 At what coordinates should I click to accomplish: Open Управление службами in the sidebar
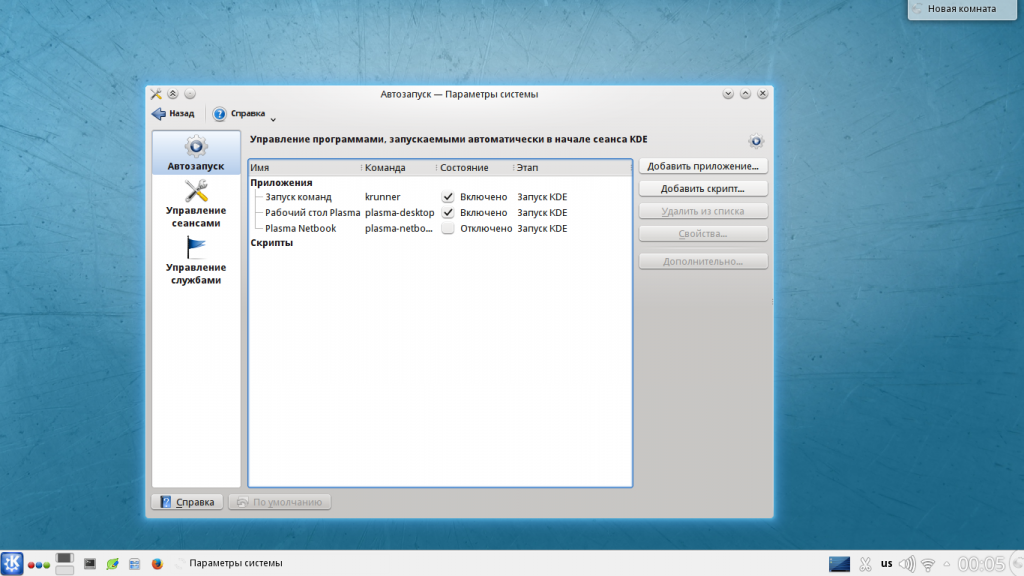point(196,261)
